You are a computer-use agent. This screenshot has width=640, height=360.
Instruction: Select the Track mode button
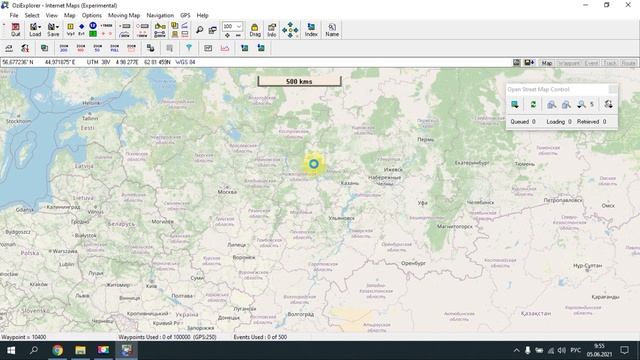point(610,62)
